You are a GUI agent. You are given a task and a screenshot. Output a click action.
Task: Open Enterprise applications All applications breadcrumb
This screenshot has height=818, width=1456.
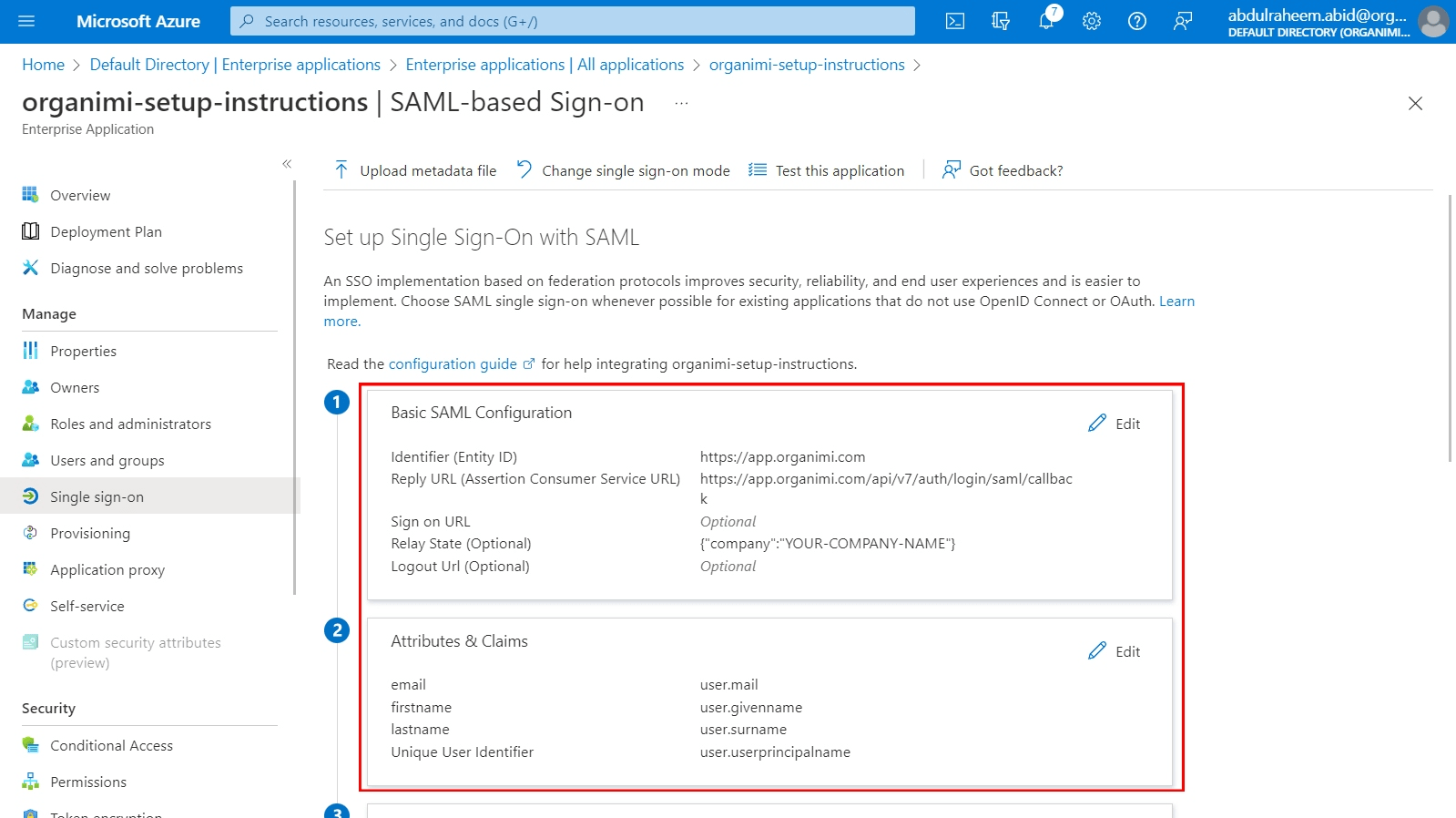[545, 65]
